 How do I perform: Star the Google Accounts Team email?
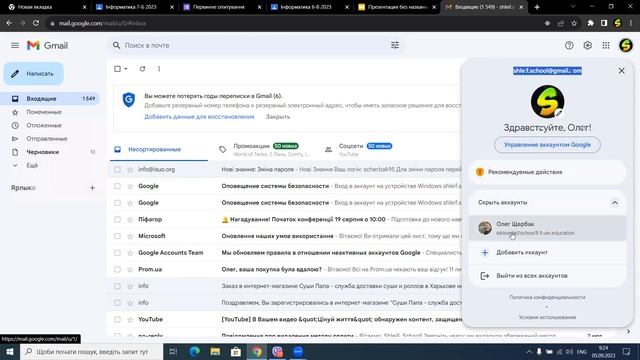[x=130, y=253]
